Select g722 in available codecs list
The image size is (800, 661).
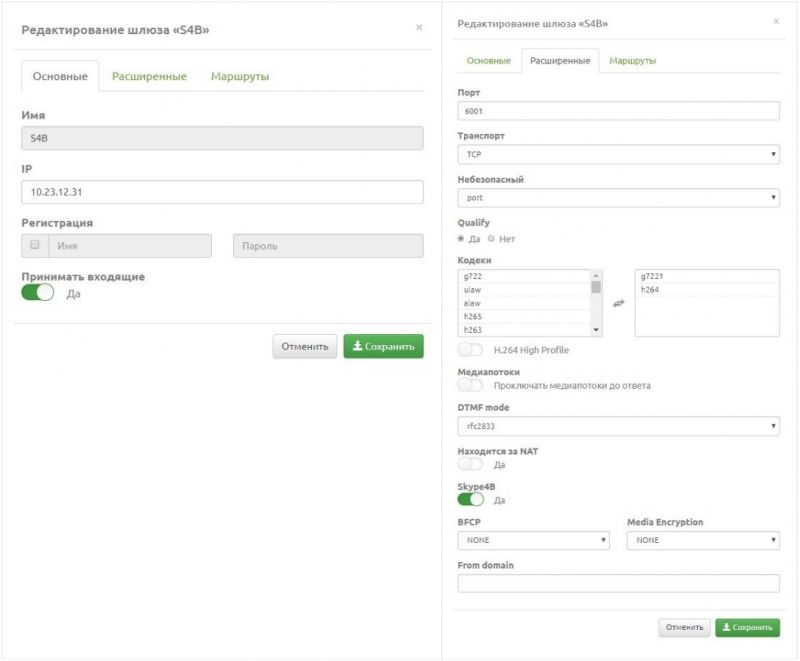coord(524,276)
